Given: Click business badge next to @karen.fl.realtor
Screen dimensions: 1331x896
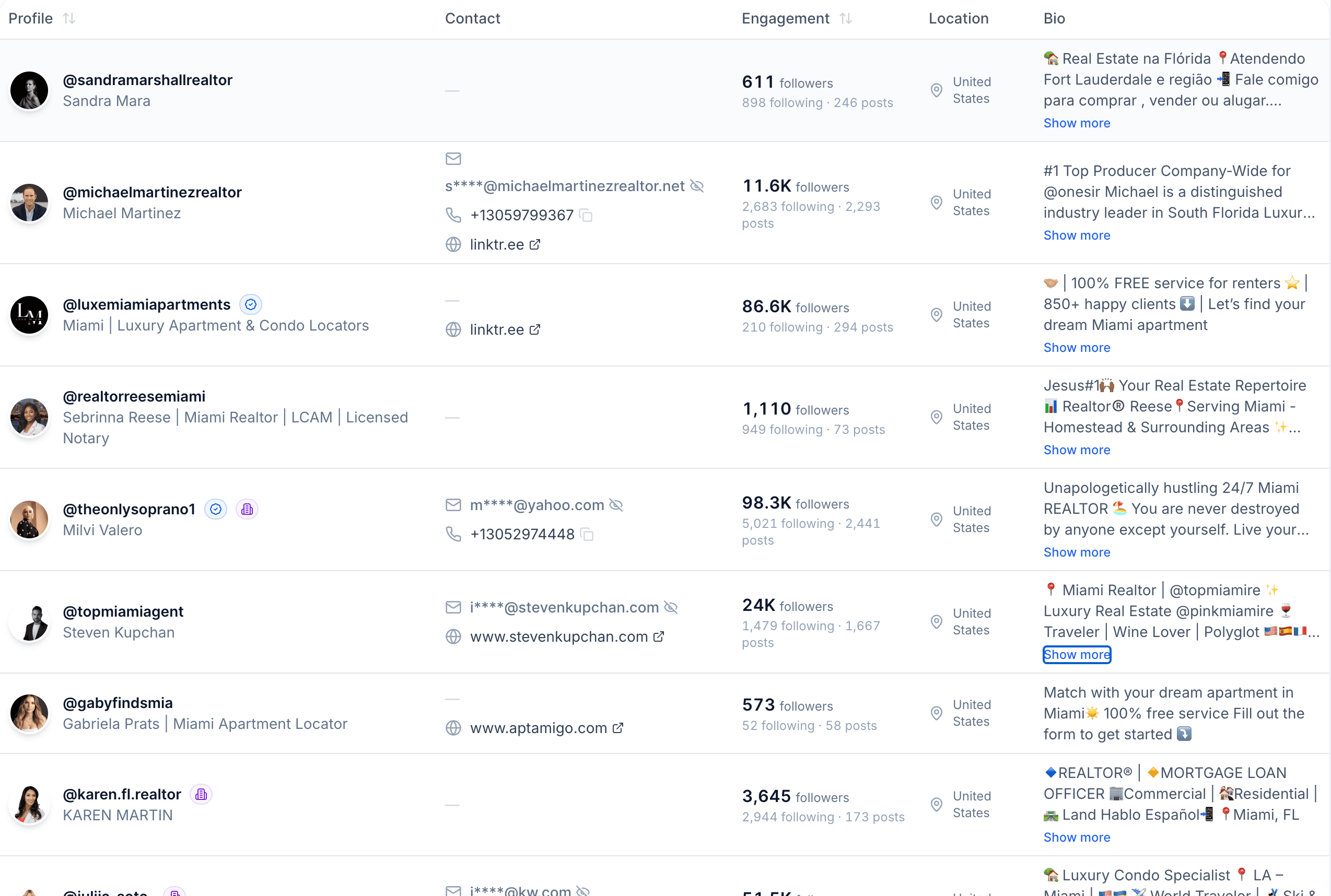Looking at the screenshot, I should coord(201,794).
